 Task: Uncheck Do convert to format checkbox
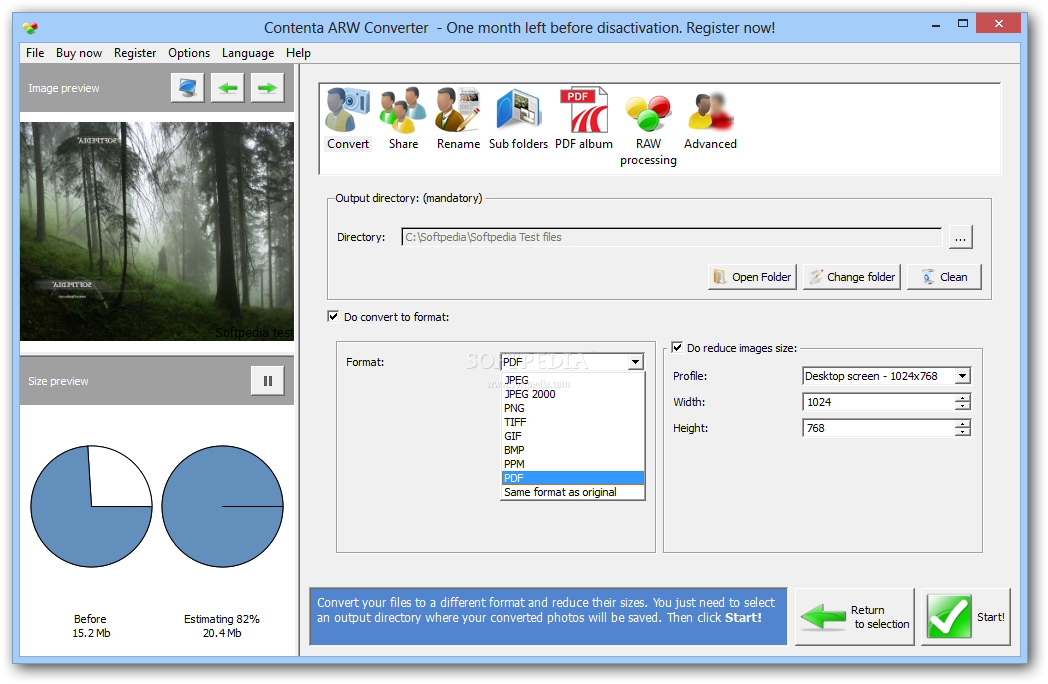click(333, 316)
